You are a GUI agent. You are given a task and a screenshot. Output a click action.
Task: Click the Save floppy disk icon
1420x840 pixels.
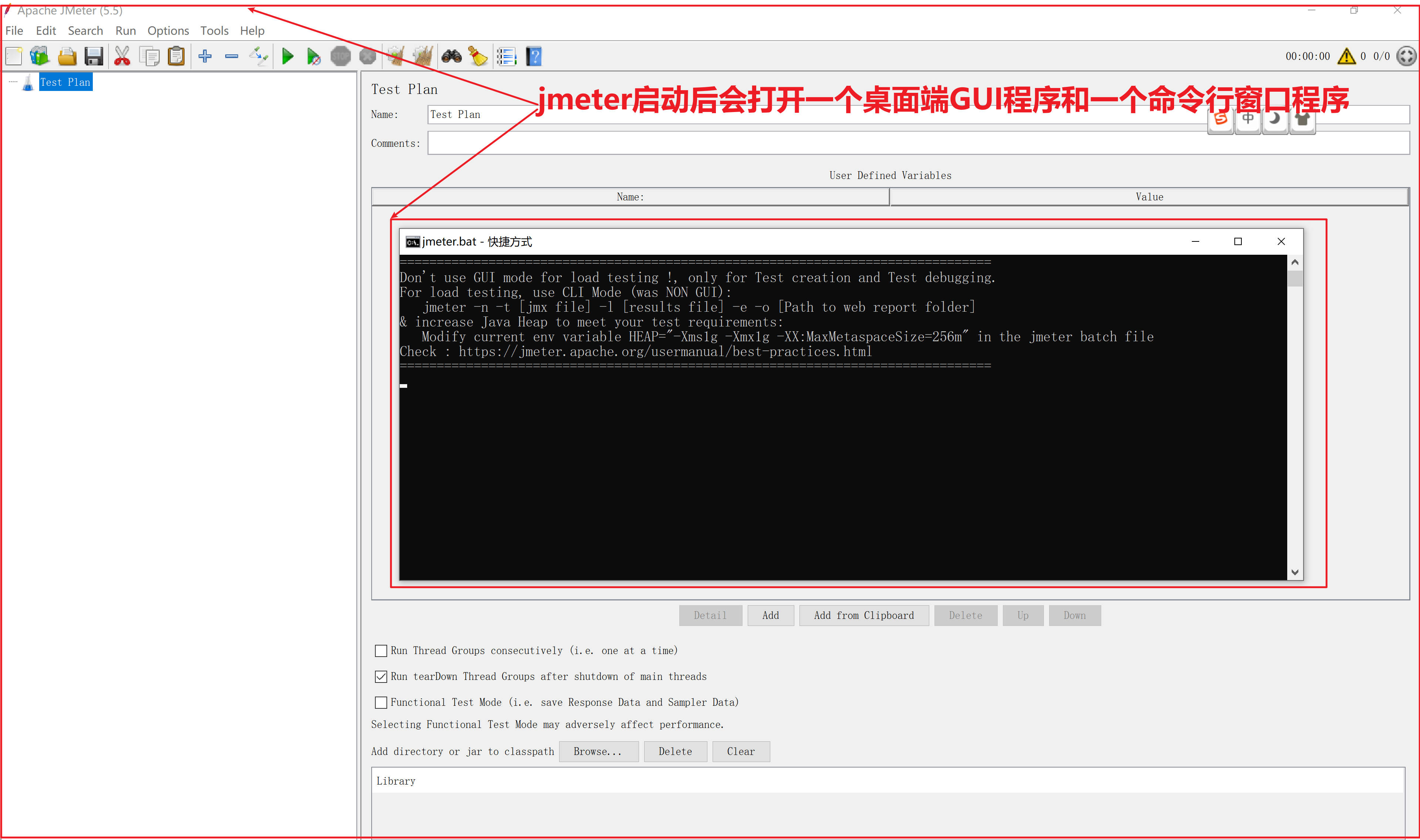(94, 56)
